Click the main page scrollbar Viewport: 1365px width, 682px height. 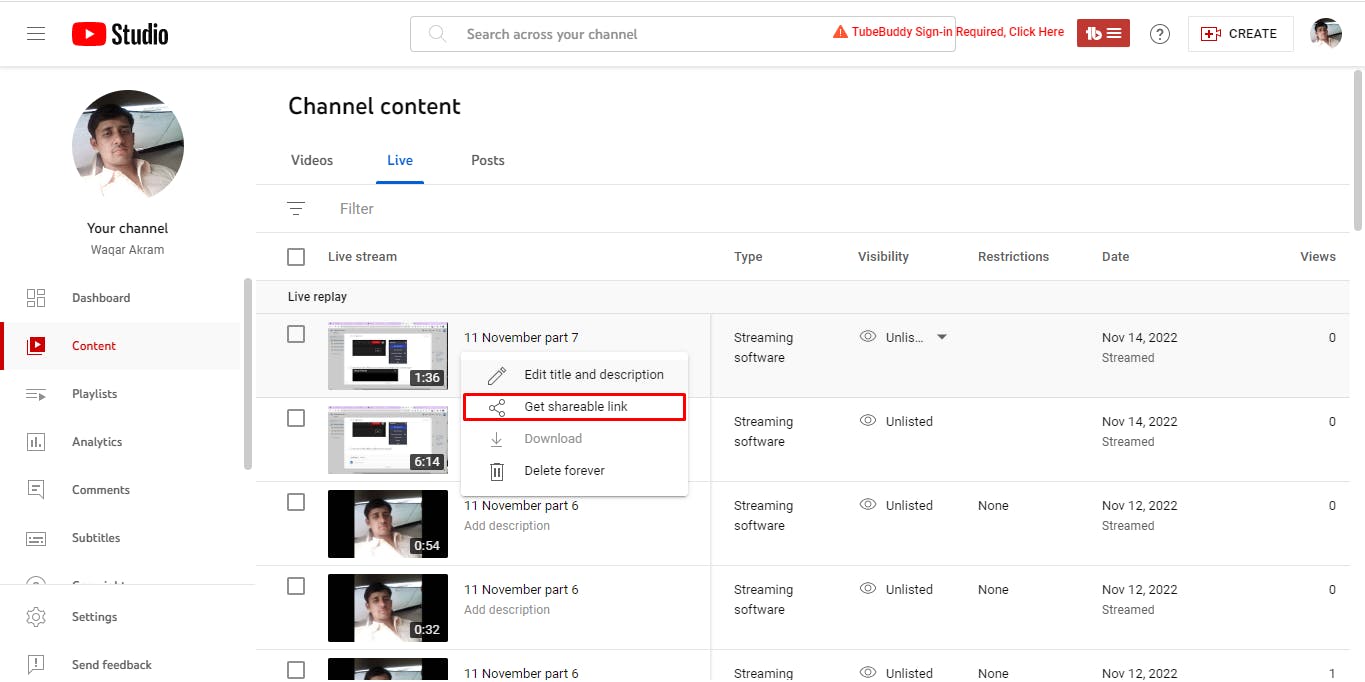pos(1358,150)
